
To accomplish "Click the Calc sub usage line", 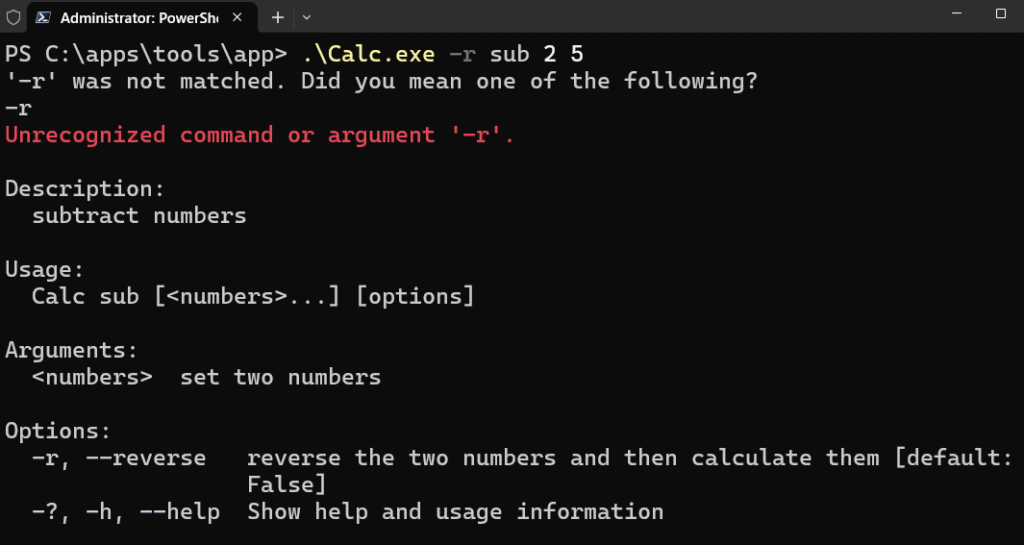I will 253,296.
